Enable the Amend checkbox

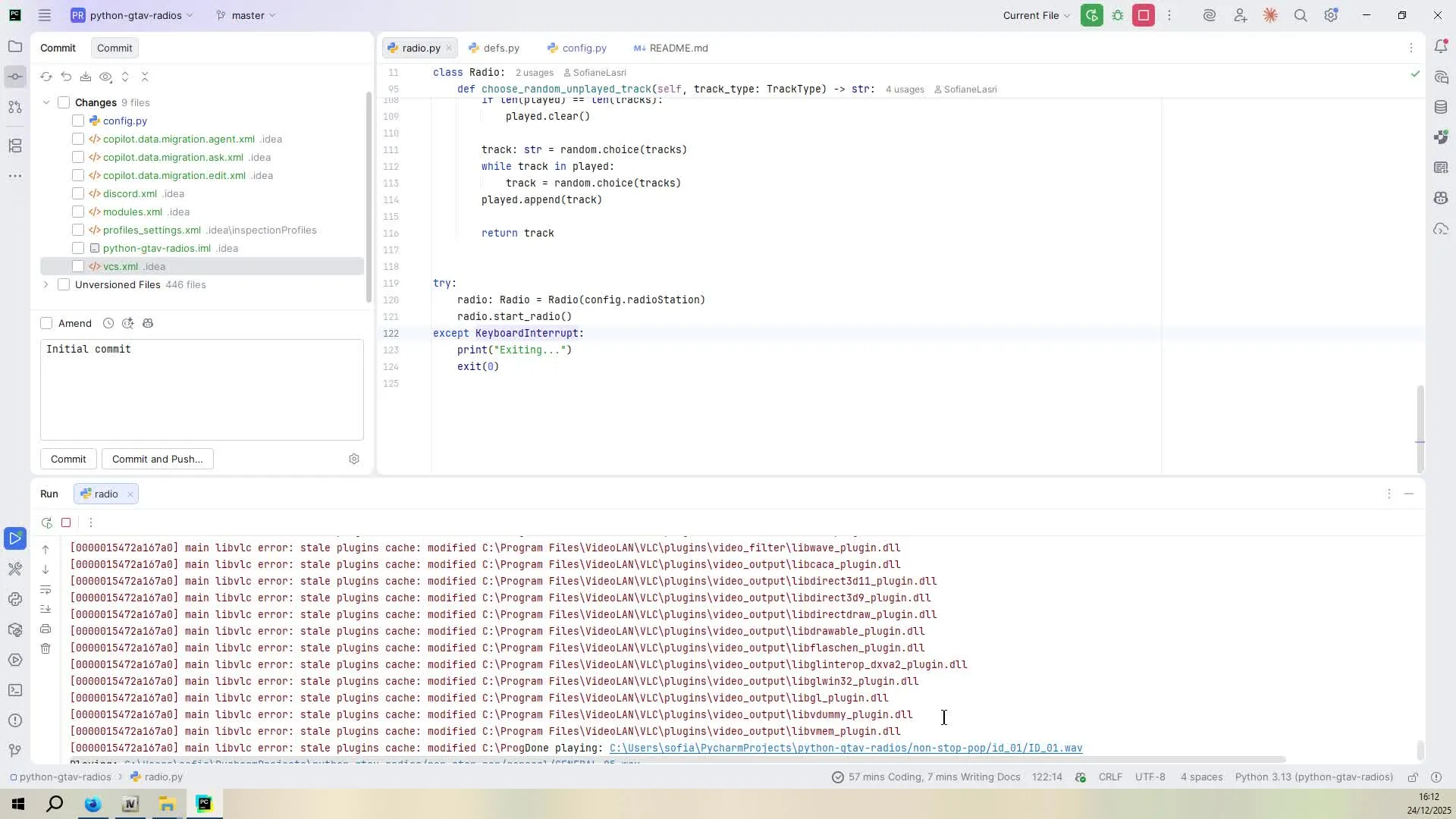tap(47, 323)
